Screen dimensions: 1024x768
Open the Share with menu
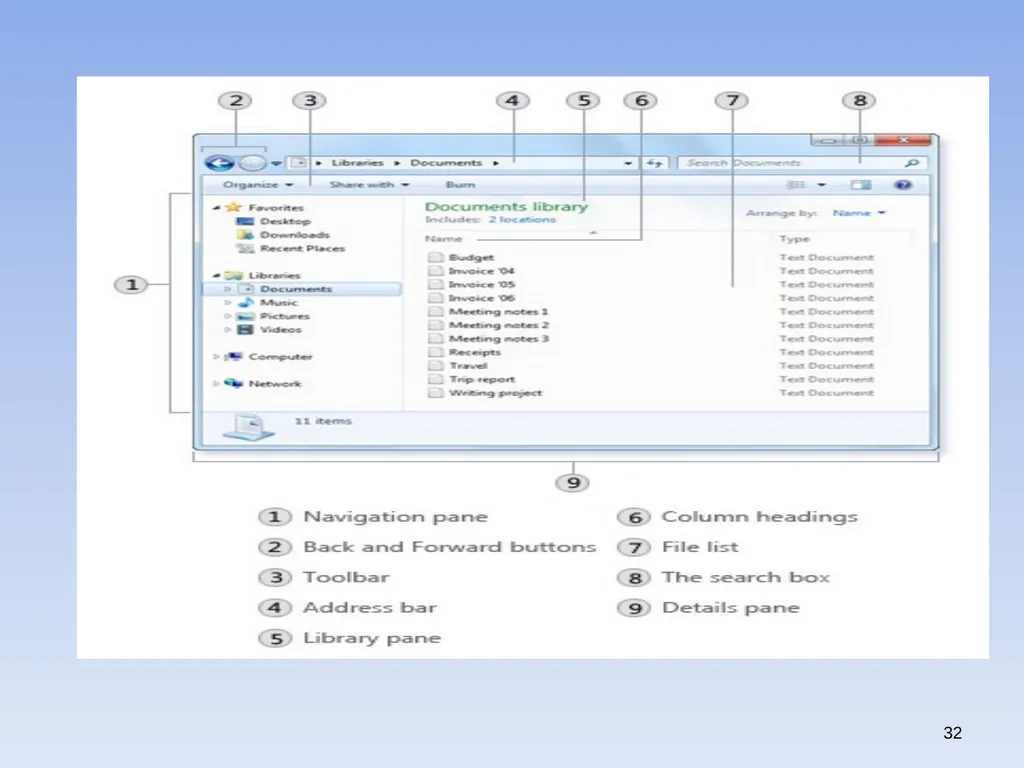pos(369,185)
